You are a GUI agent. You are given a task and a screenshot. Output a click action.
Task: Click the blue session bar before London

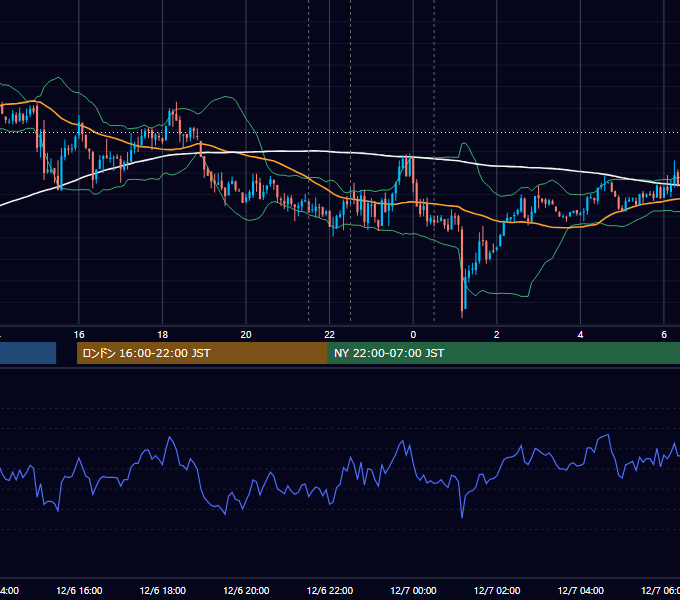click(x=28, y=353)
